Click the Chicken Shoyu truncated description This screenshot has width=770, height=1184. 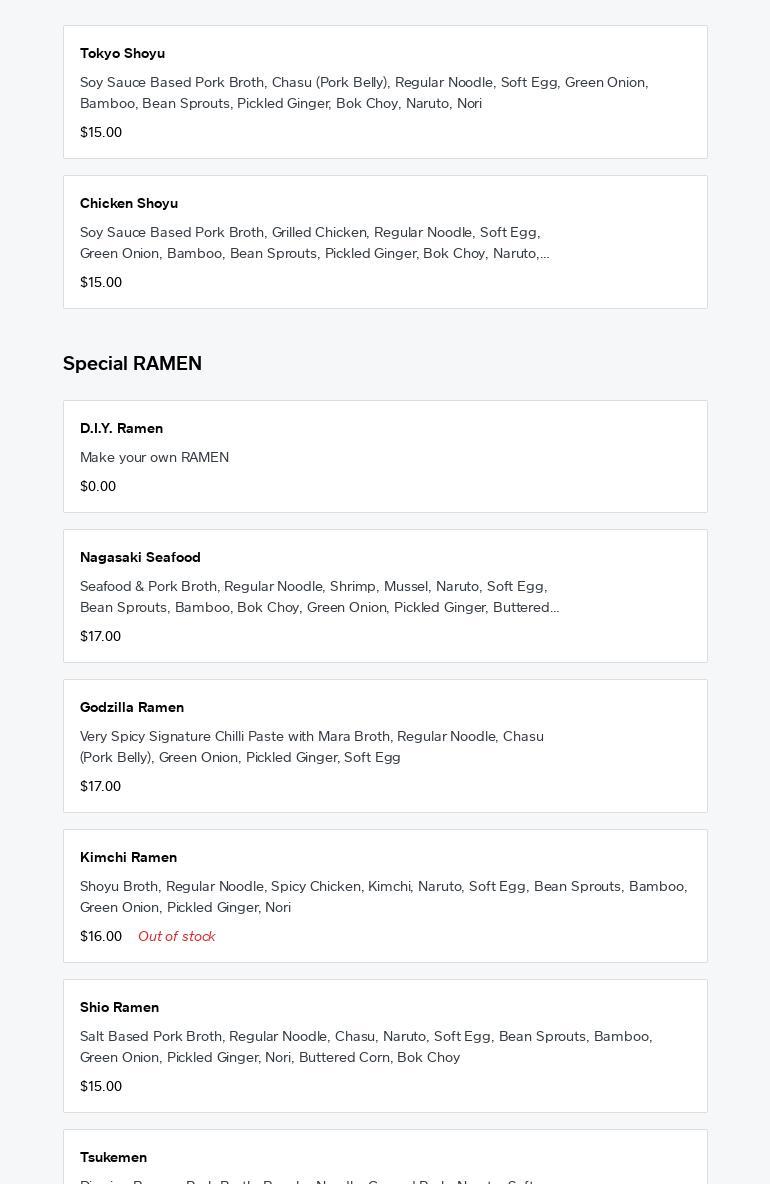pyautogui.click(x=314, y=243)
